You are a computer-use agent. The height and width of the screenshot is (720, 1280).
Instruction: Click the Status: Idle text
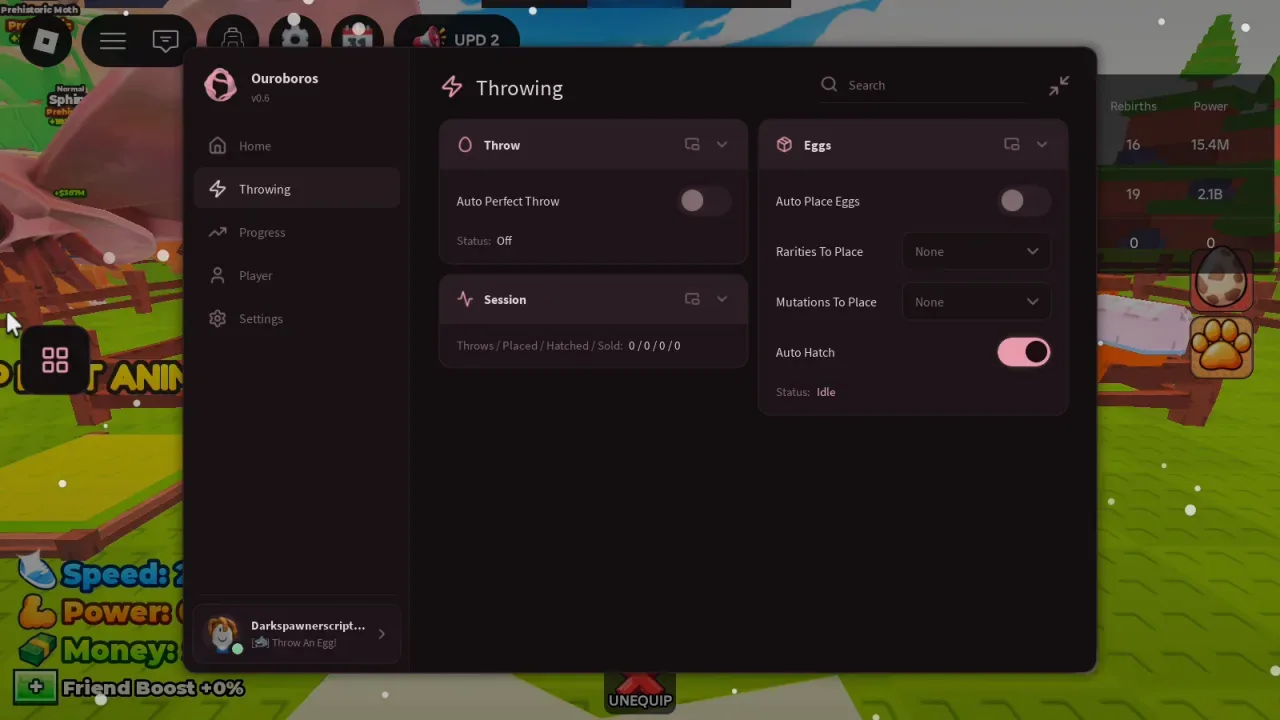click(x=805, y=392)
